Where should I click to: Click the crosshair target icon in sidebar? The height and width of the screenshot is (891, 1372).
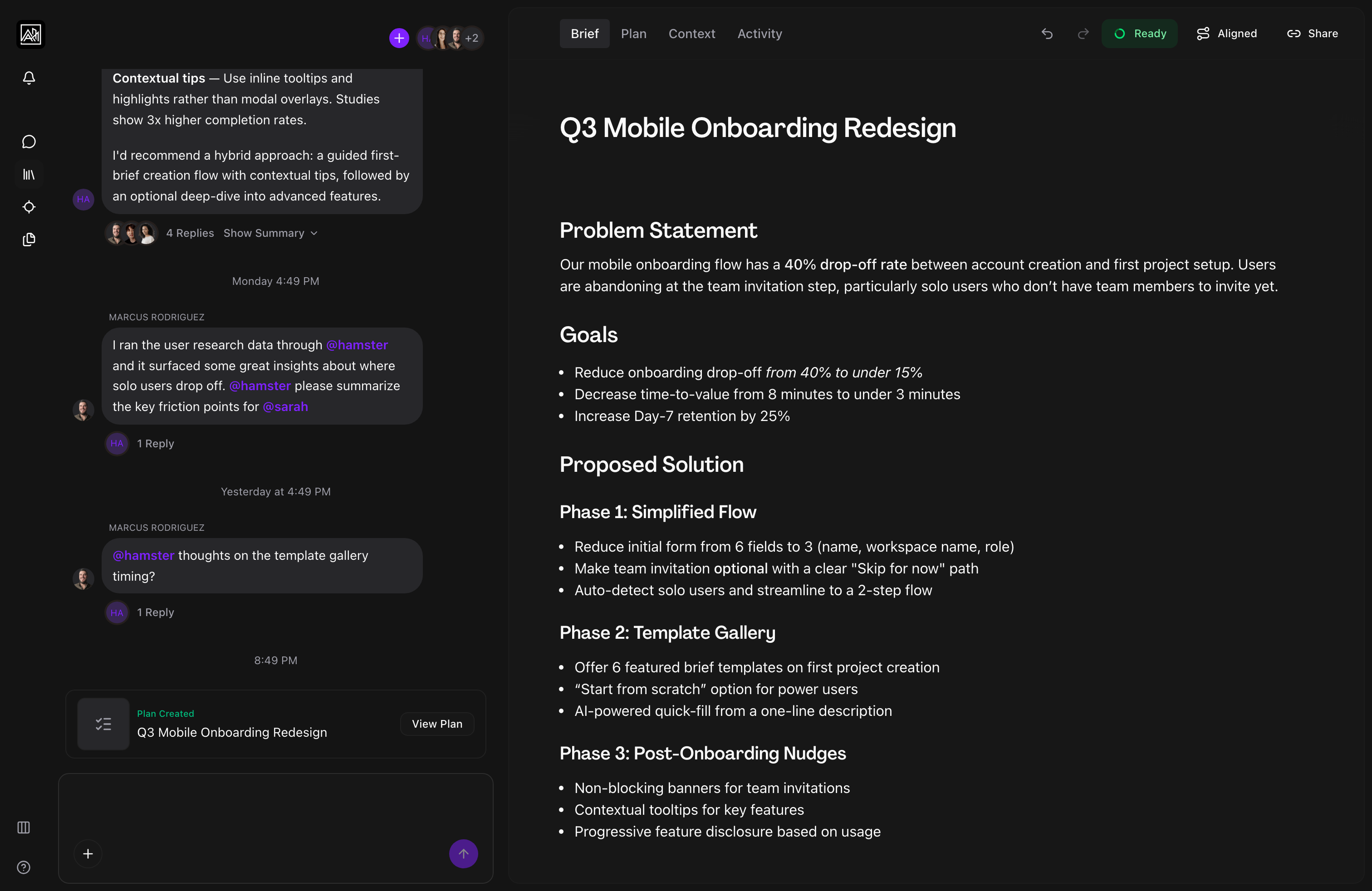[x=29, y=207]
